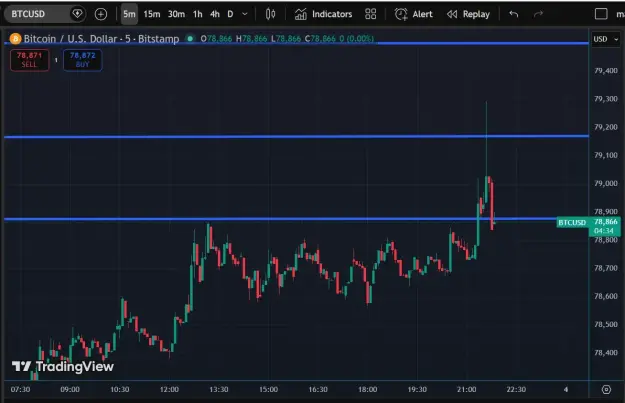Open the Indicators dialog

coord(323,14)
